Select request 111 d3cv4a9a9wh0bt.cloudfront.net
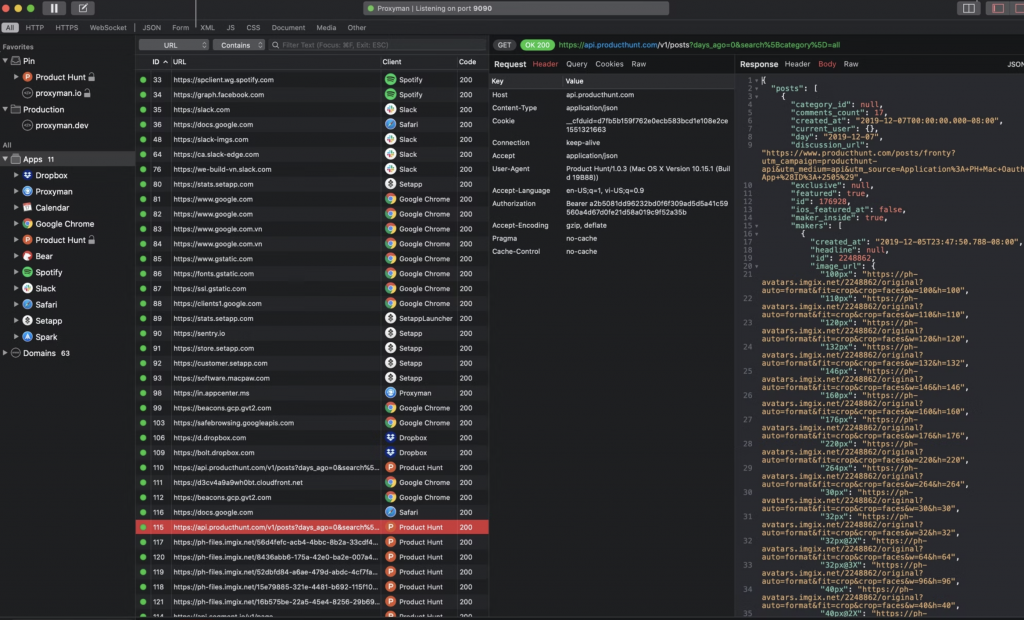The image size is (1024, 620). 312,482
